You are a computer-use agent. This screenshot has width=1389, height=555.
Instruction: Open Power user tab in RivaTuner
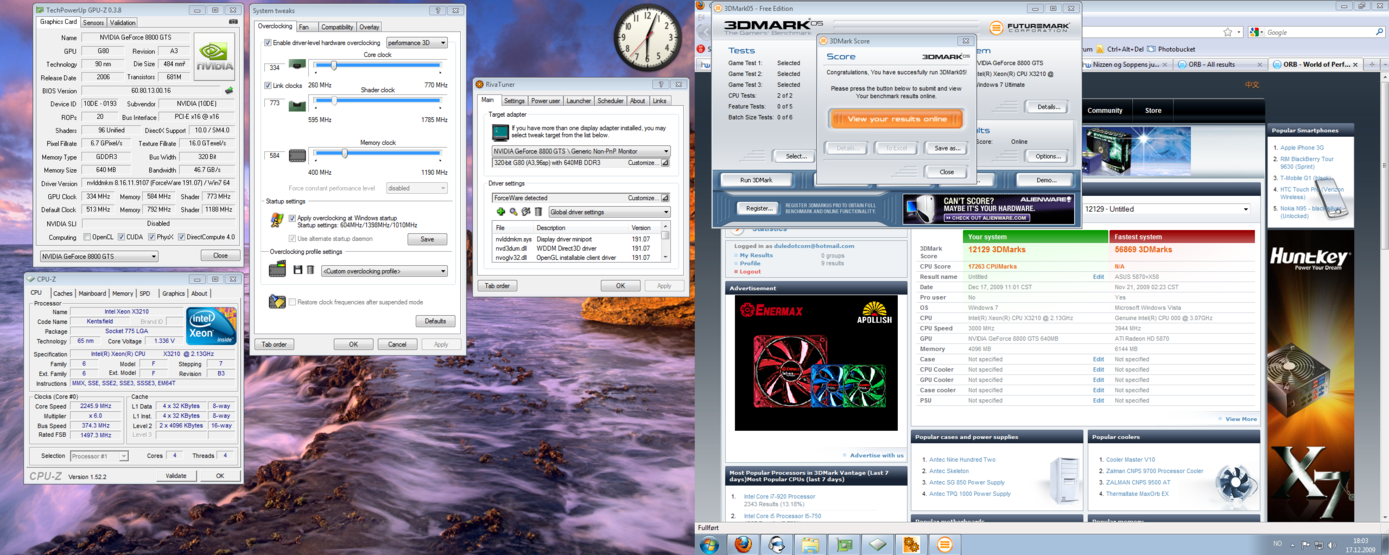tap(545, 101)
